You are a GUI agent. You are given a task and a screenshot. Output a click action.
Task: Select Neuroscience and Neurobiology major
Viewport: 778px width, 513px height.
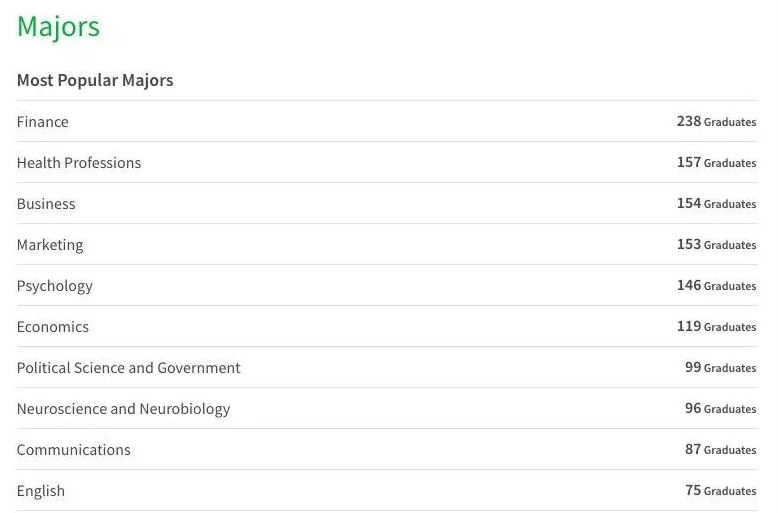coord(123,409)
